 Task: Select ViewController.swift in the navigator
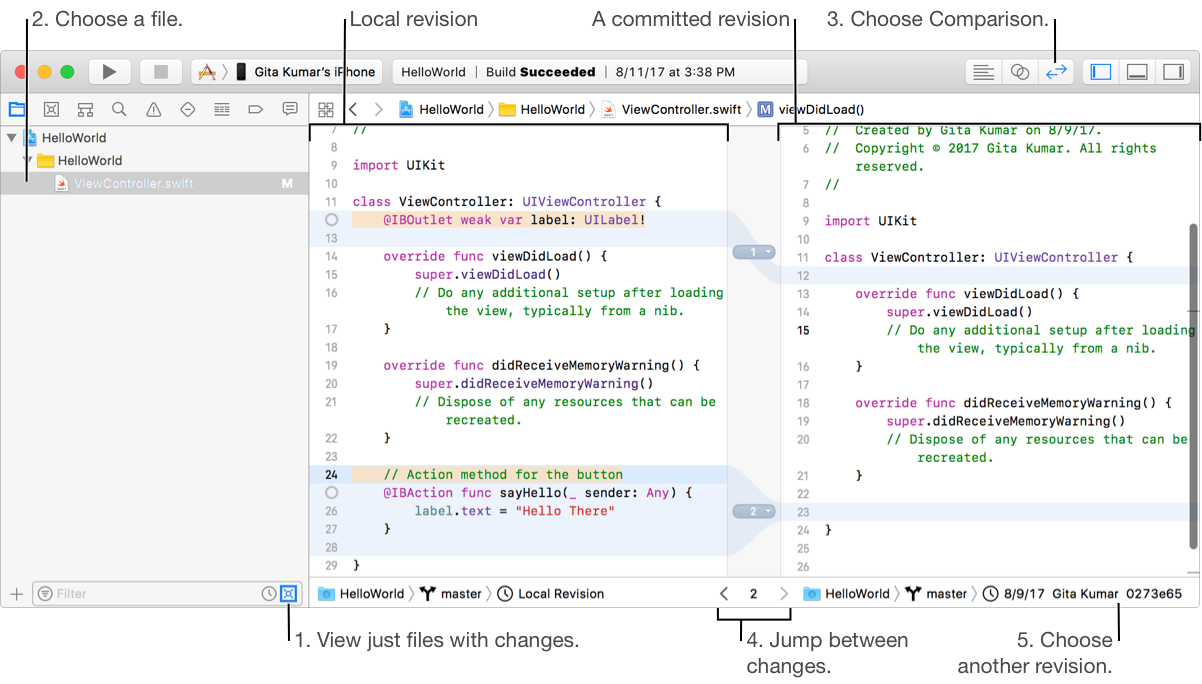[x=133, y=183]
